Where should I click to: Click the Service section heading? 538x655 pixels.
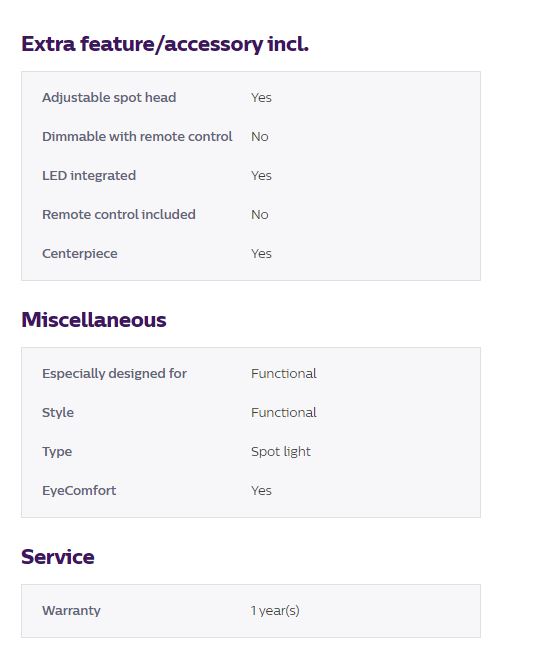click(x=58, y=557)
